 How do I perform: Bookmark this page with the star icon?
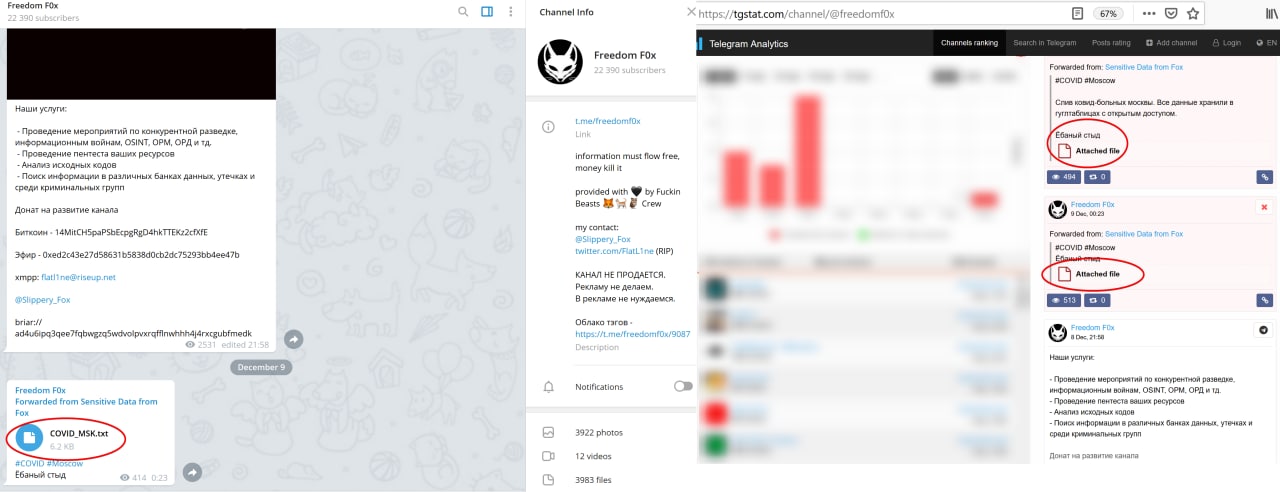tap(1193, 14)
